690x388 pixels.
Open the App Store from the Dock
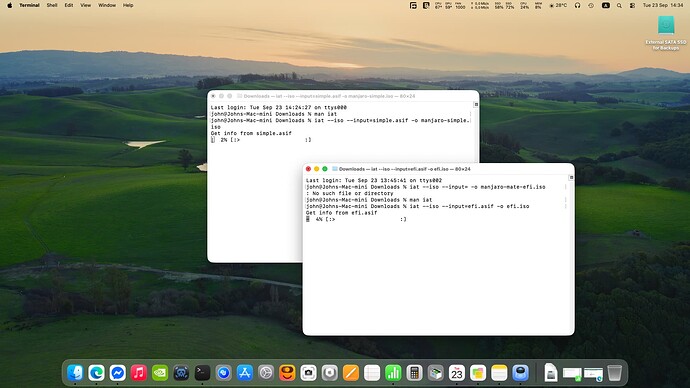tap(245, 373)
